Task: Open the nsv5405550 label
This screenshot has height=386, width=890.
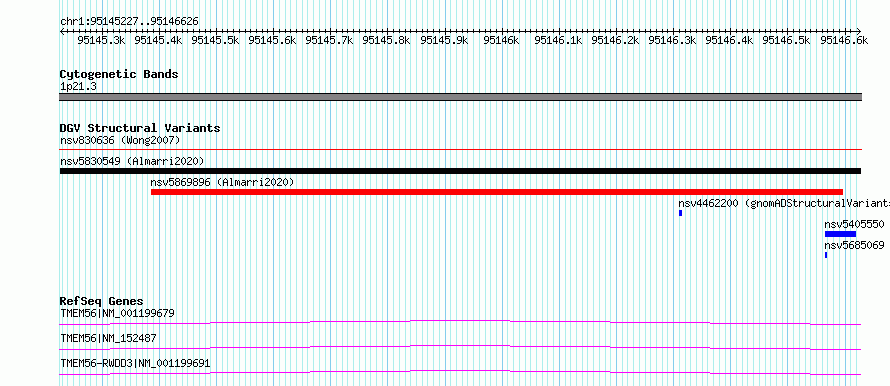Action: pyautogui.click(x=854, y=224)
